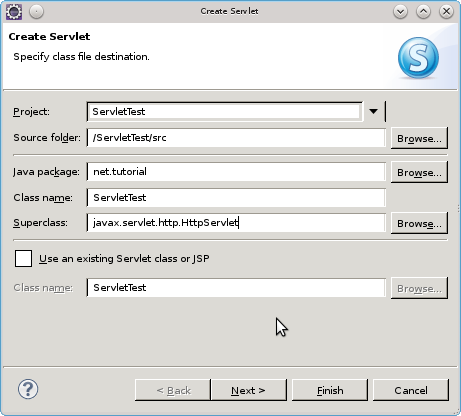This screenshot has width=461, height=416.
Task: Browse for the Java package
Action: click(x=419, y=172)
